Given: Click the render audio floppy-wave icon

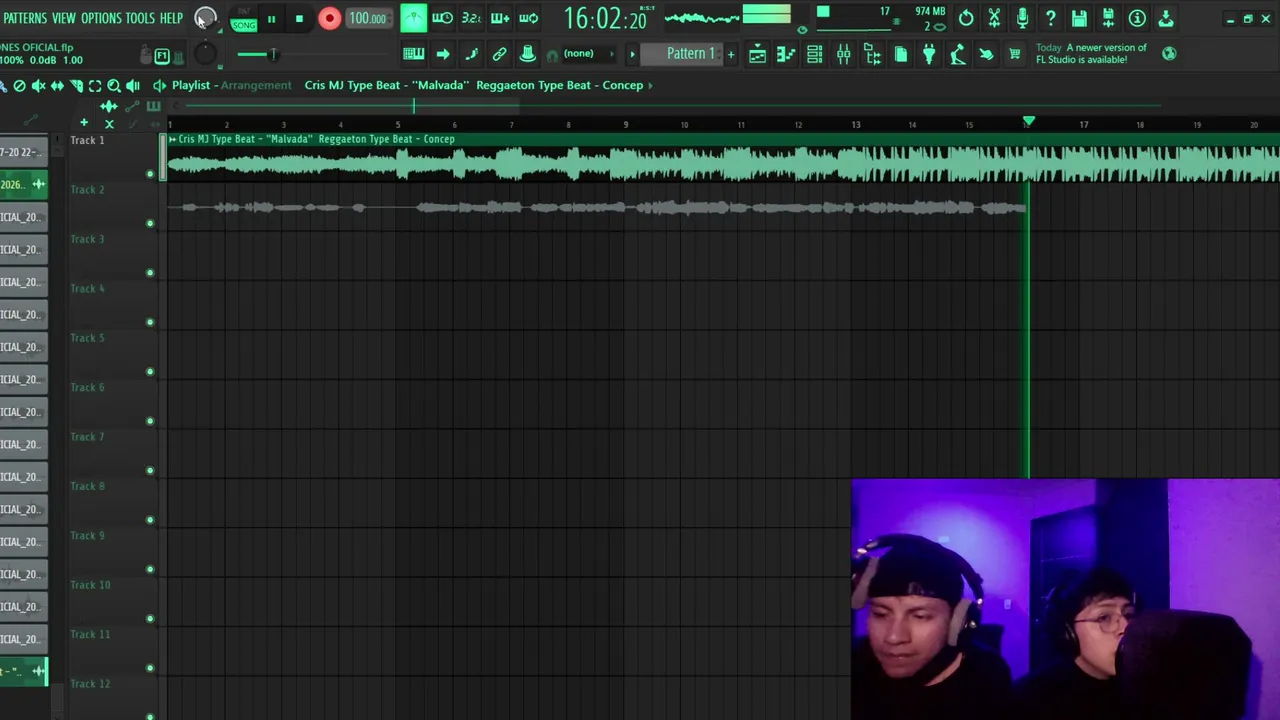Looking at the screenshot, I should (1108, 18).
